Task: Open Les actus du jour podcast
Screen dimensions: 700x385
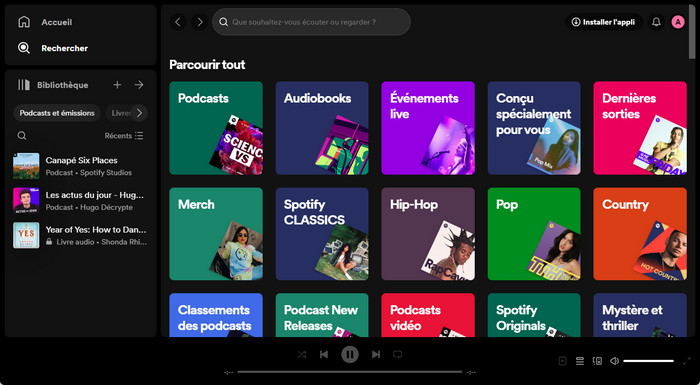Action: 80,201
